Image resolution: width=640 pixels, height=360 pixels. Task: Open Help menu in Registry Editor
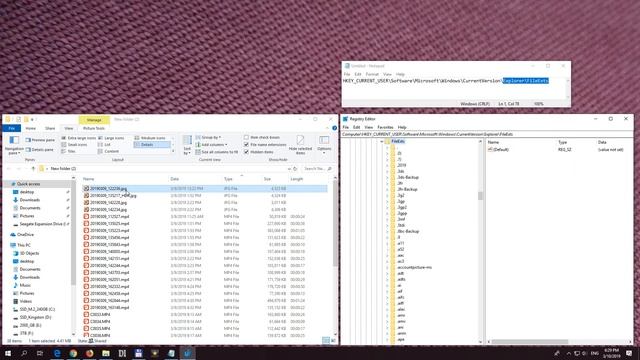tap(402, 127)
